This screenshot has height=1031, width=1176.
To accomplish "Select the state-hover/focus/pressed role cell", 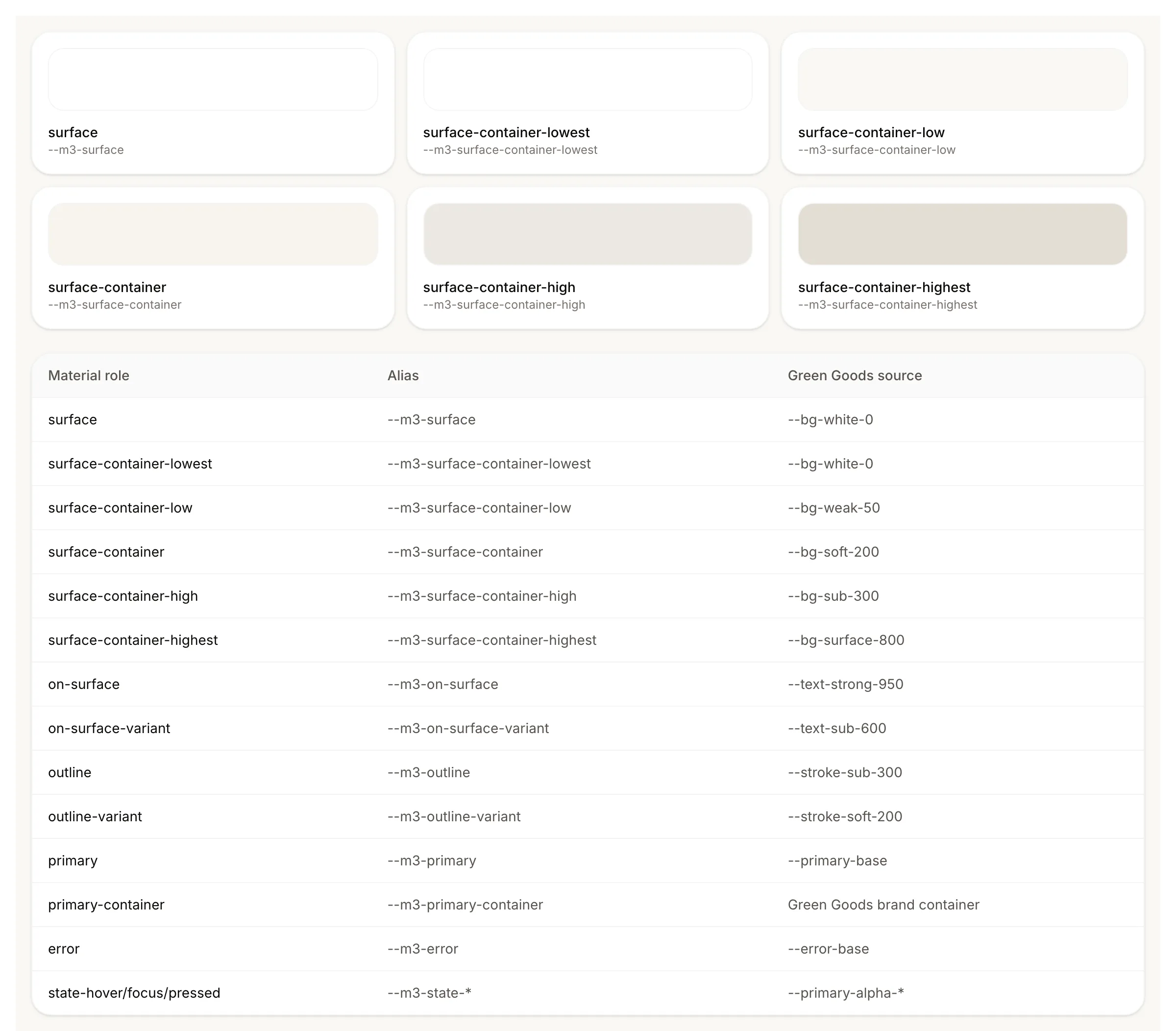I will click(x=134, y=993).
